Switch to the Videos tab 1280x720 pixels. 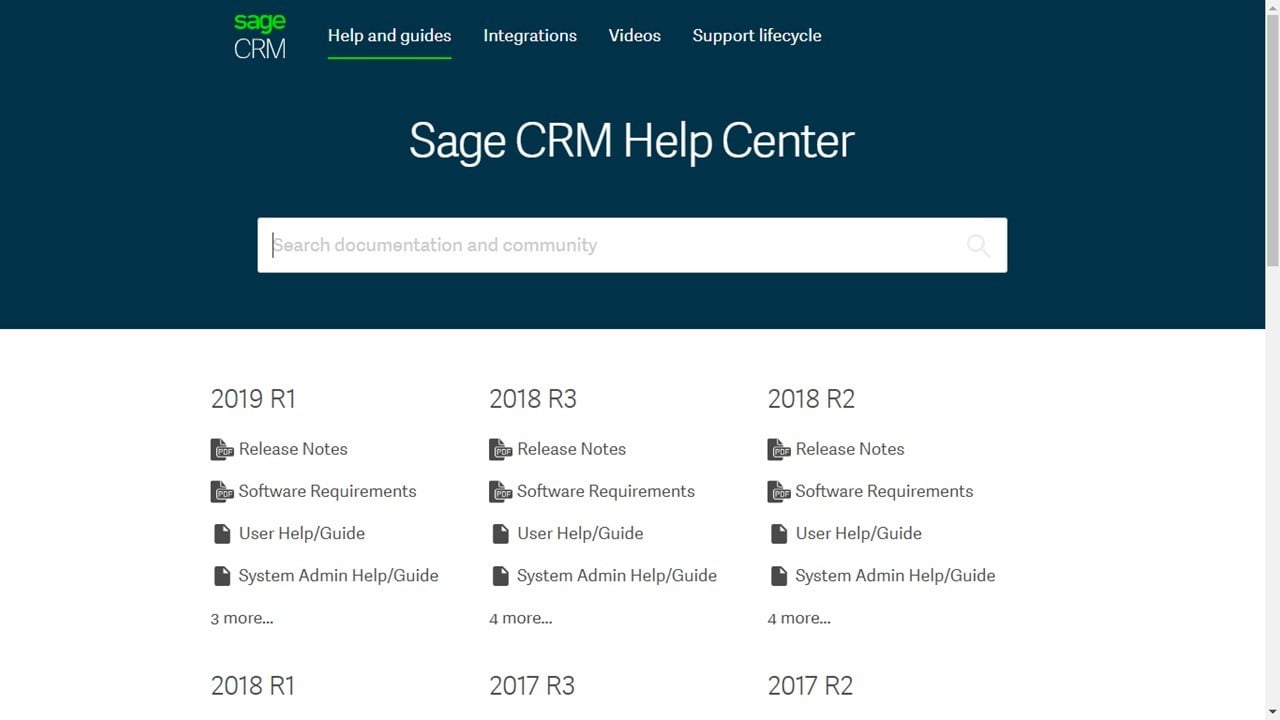[634, 36]
